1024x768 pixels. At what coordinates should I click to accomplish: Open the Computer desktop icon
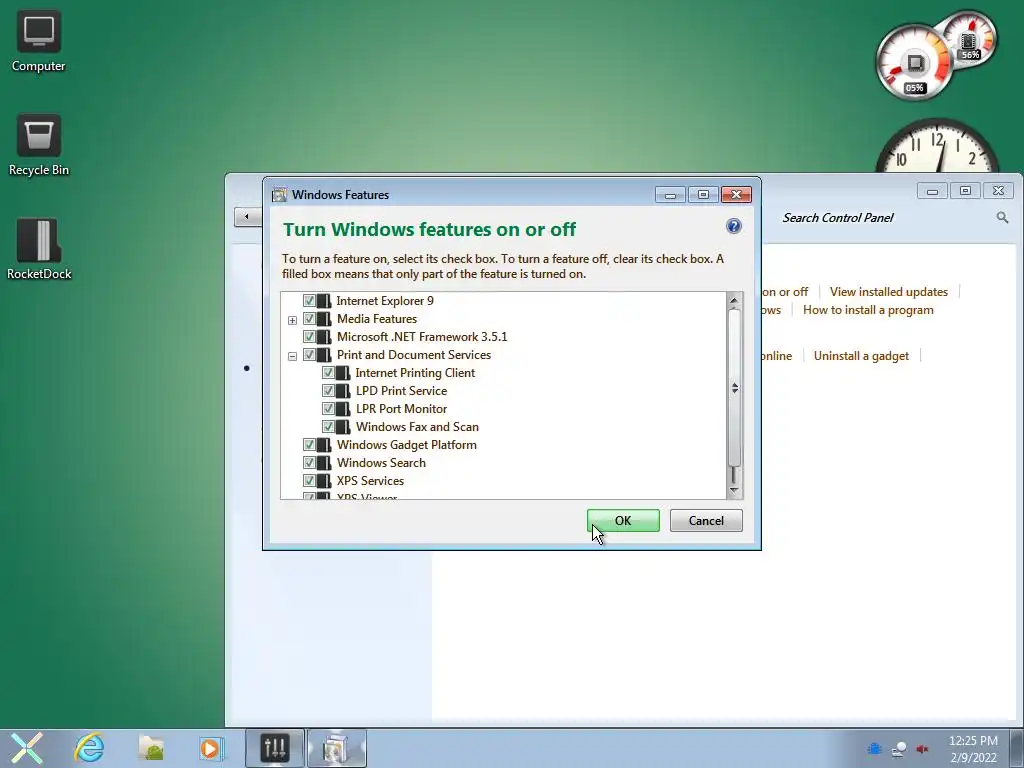pyautogui.click(x=39, y=42)
